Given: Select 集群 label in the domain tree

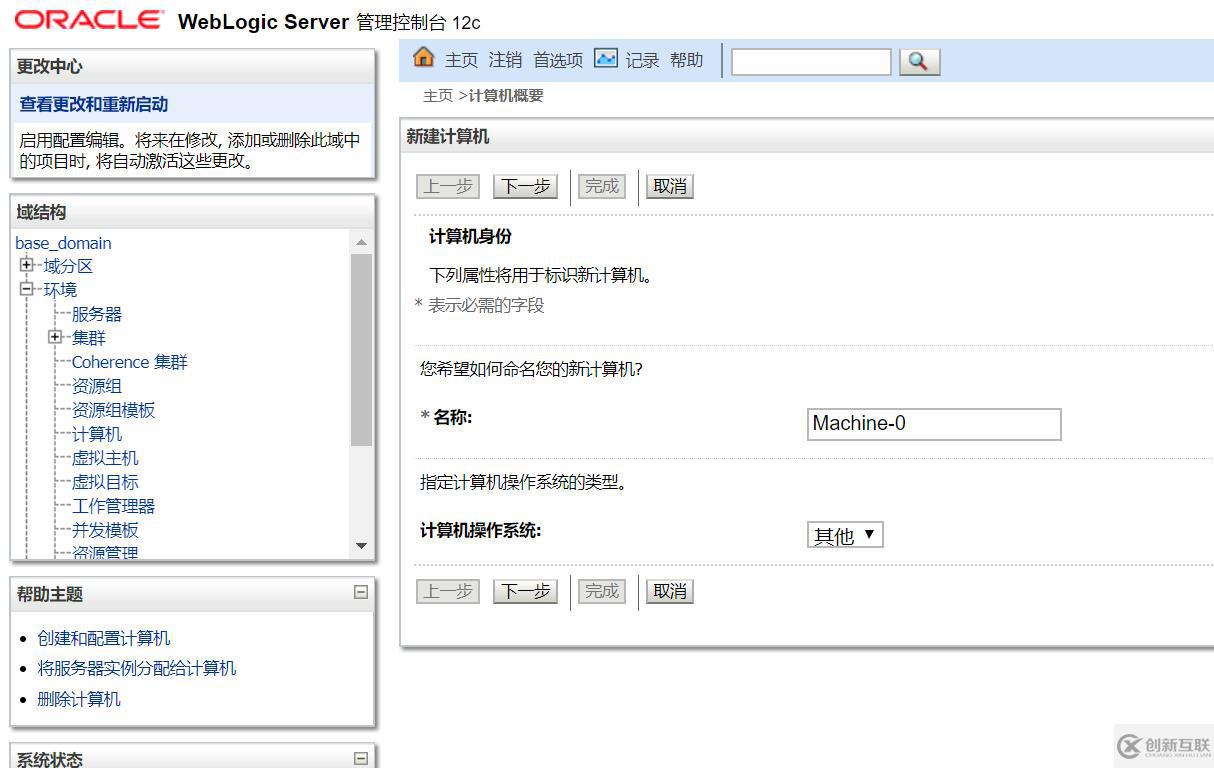Looking at the screenshot, I should click(x=88, y=338).
